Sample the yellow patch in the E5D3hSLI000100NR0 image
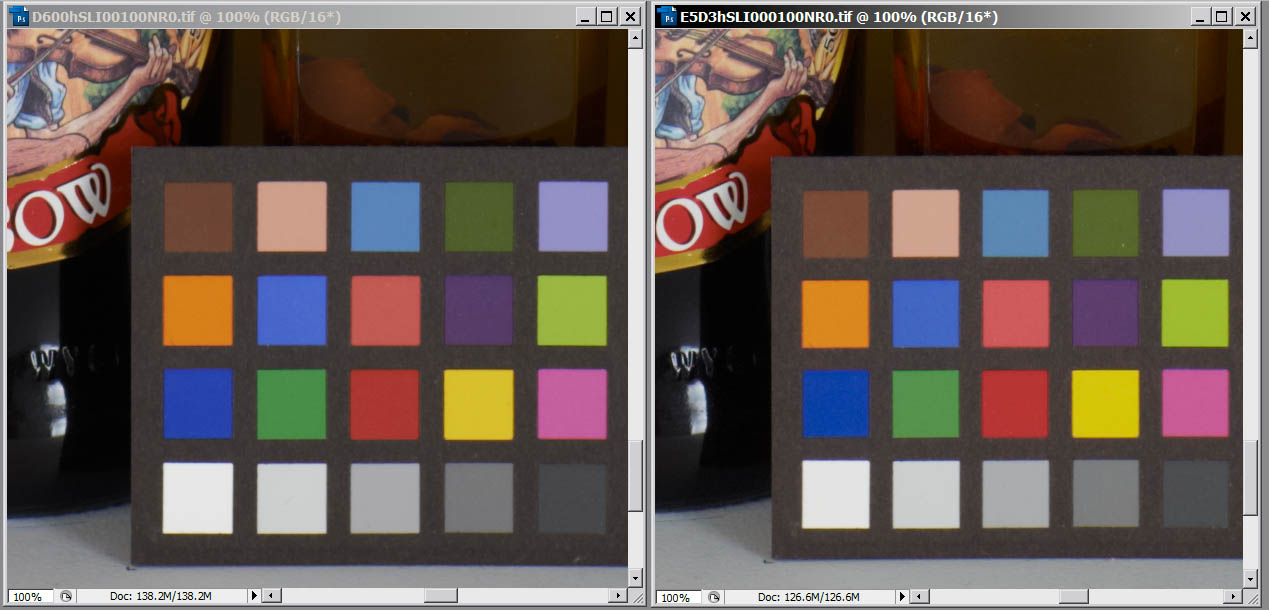The image size is (1269, 610). tap(1105, 403)
